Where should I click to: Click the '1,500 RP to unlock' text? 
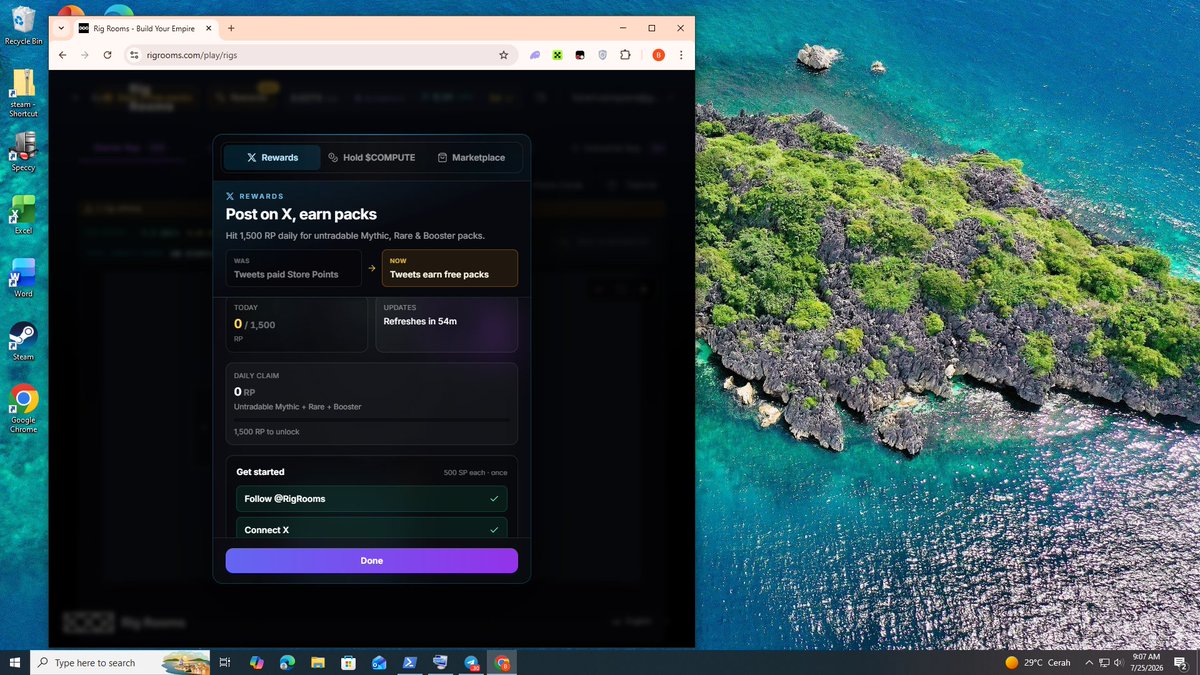[266, 432]
